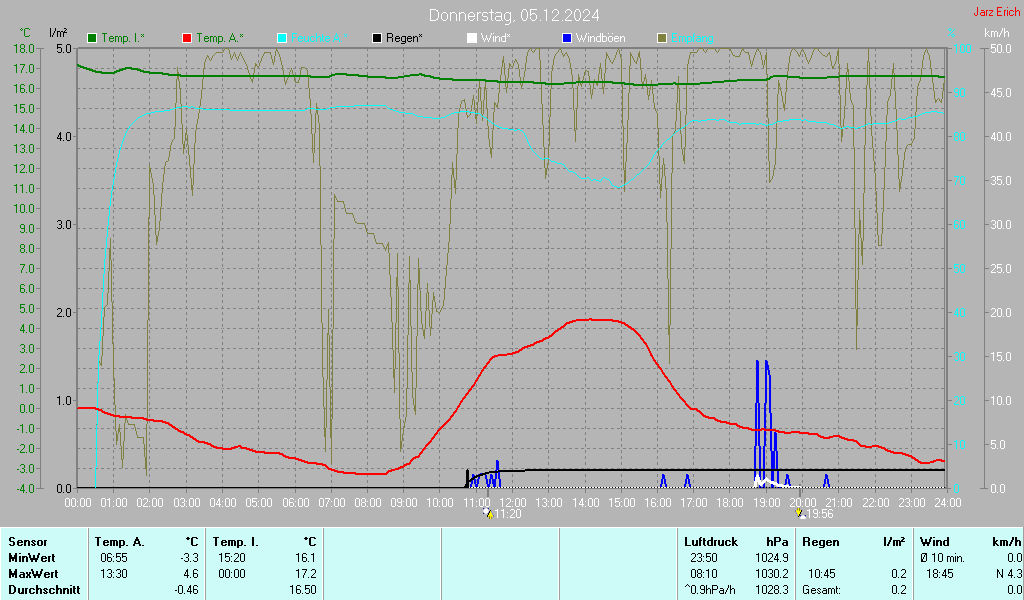Click the chart title 'Donnerstag, 05.12.2024'
The height and width of the screenshot is (600, 1024).
[514, 15]
